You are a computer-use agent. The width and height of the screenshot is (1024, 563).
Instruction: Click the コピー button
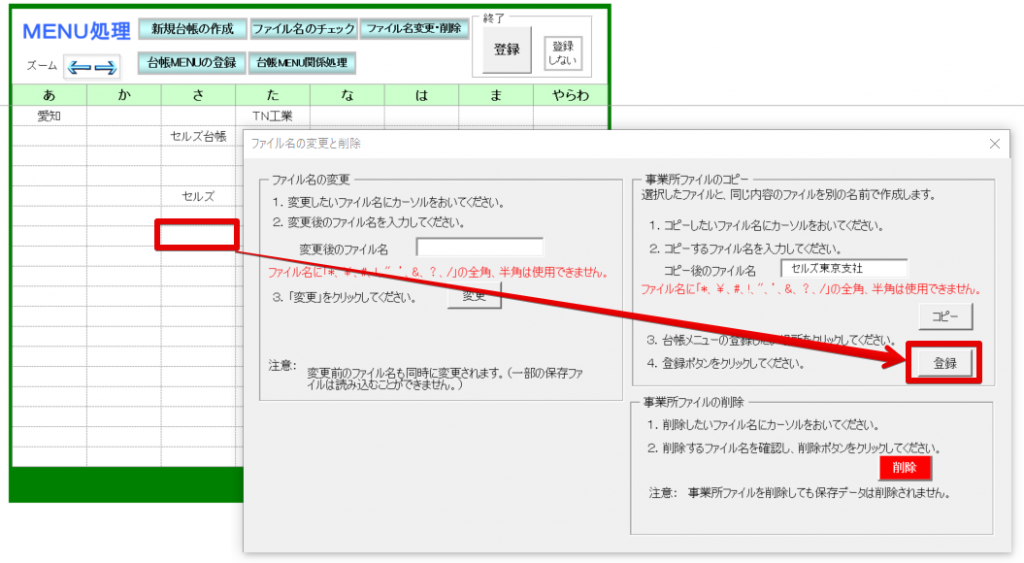pos(945,316)
